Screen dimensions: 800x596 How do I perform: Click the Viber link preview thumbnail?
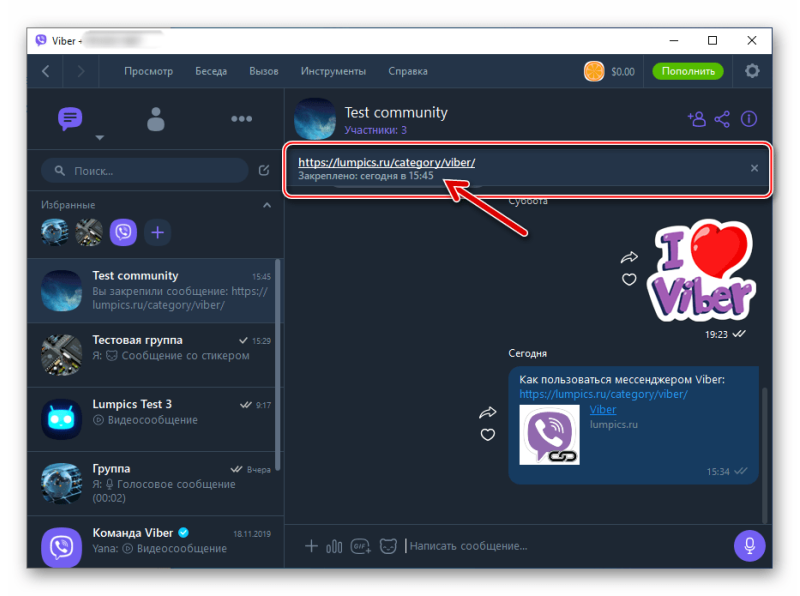549,435
